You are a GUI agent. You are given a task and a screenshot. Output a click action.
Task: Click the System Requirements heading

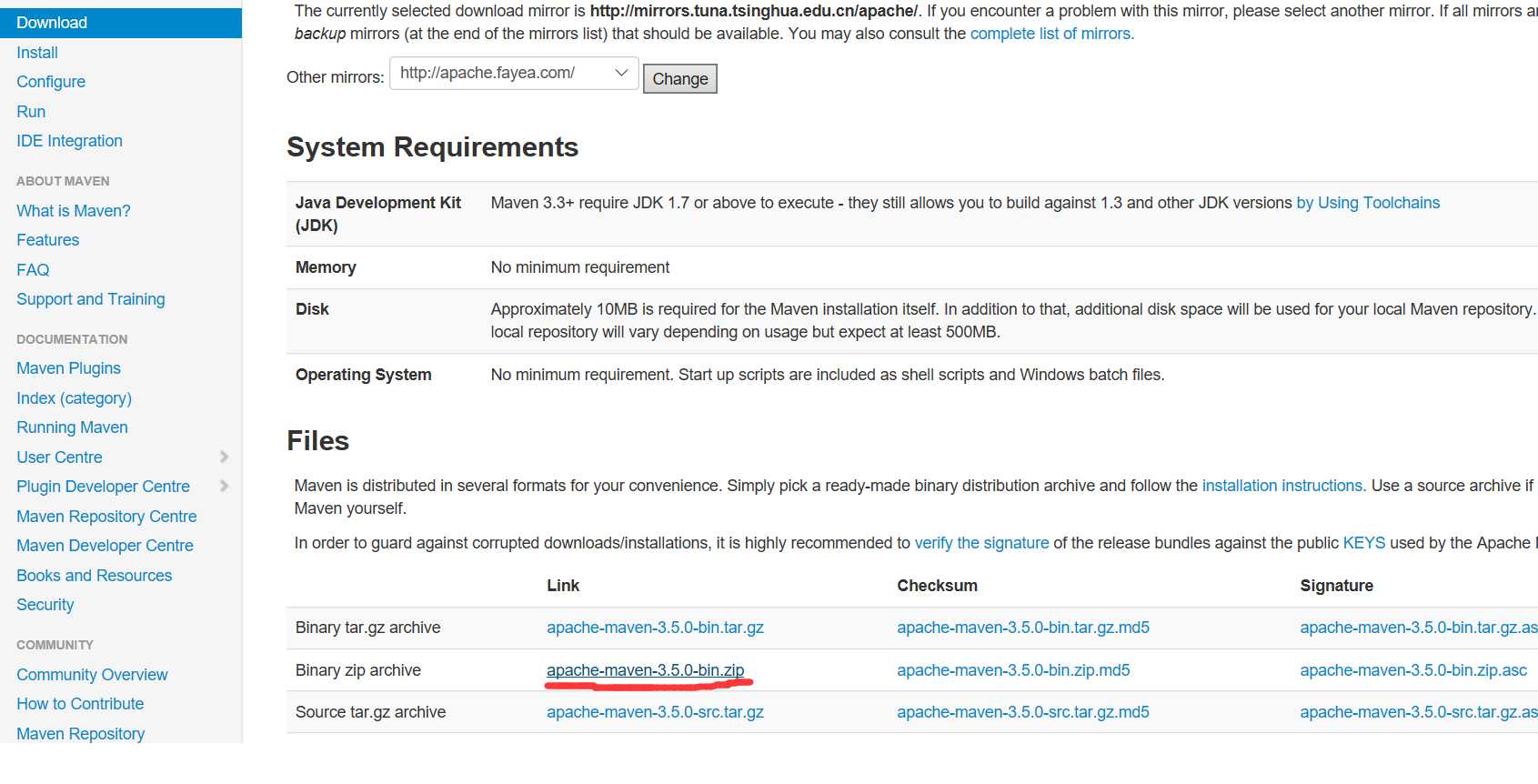point(432,147)
